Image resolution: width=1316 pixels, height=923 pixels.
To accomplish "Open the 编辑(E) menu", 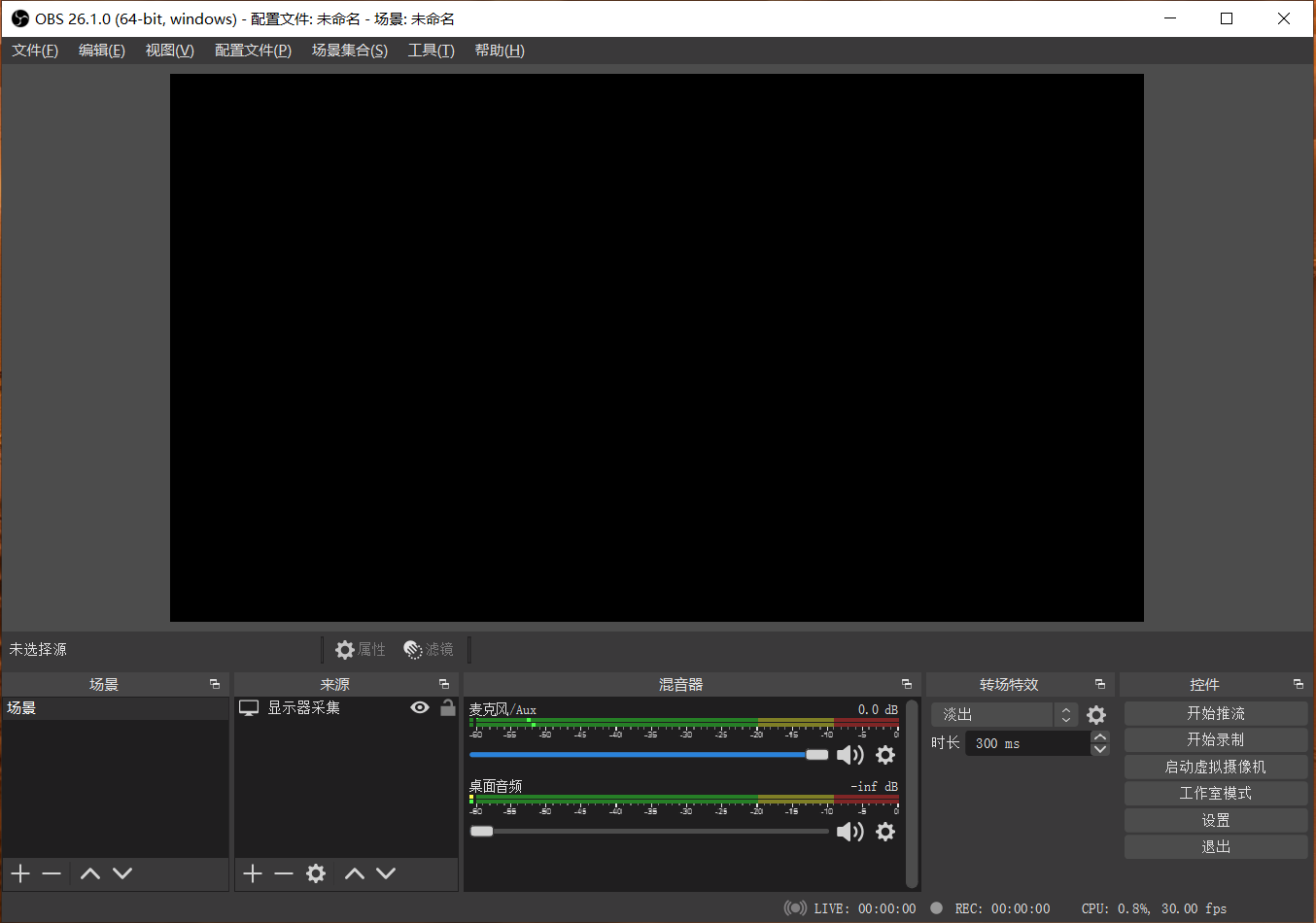I will coord(102,51).
